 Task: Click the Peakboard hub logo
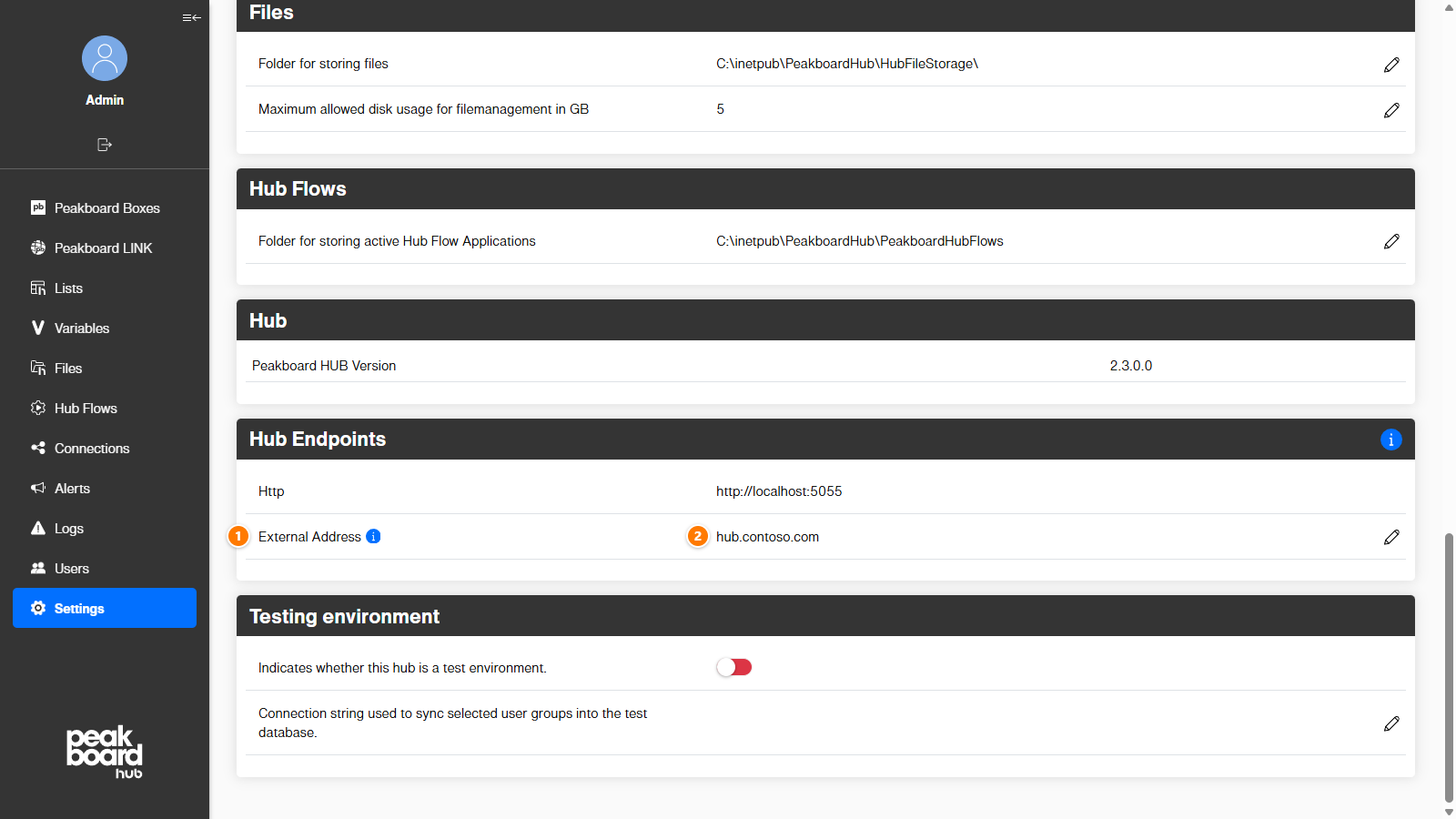pos(105,752)
